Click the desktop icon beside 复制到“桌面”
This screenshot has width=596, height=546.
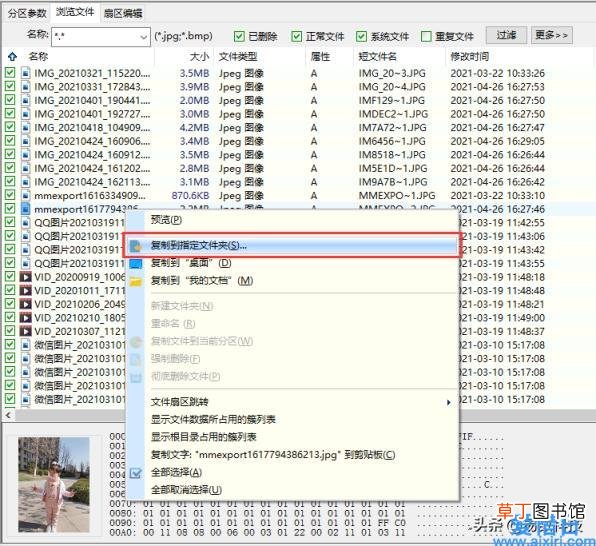click(136, 263)
